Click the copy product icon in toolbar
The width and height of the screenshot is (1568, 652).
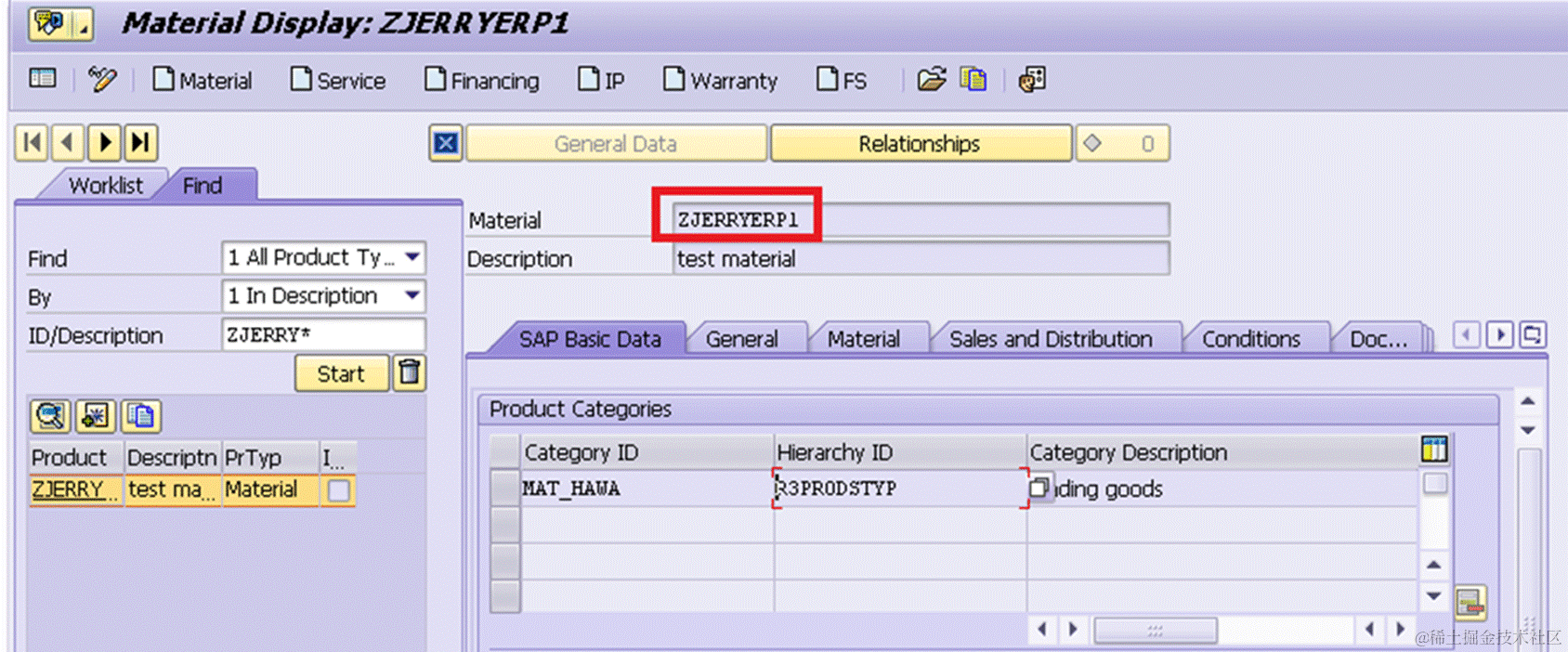973,79
